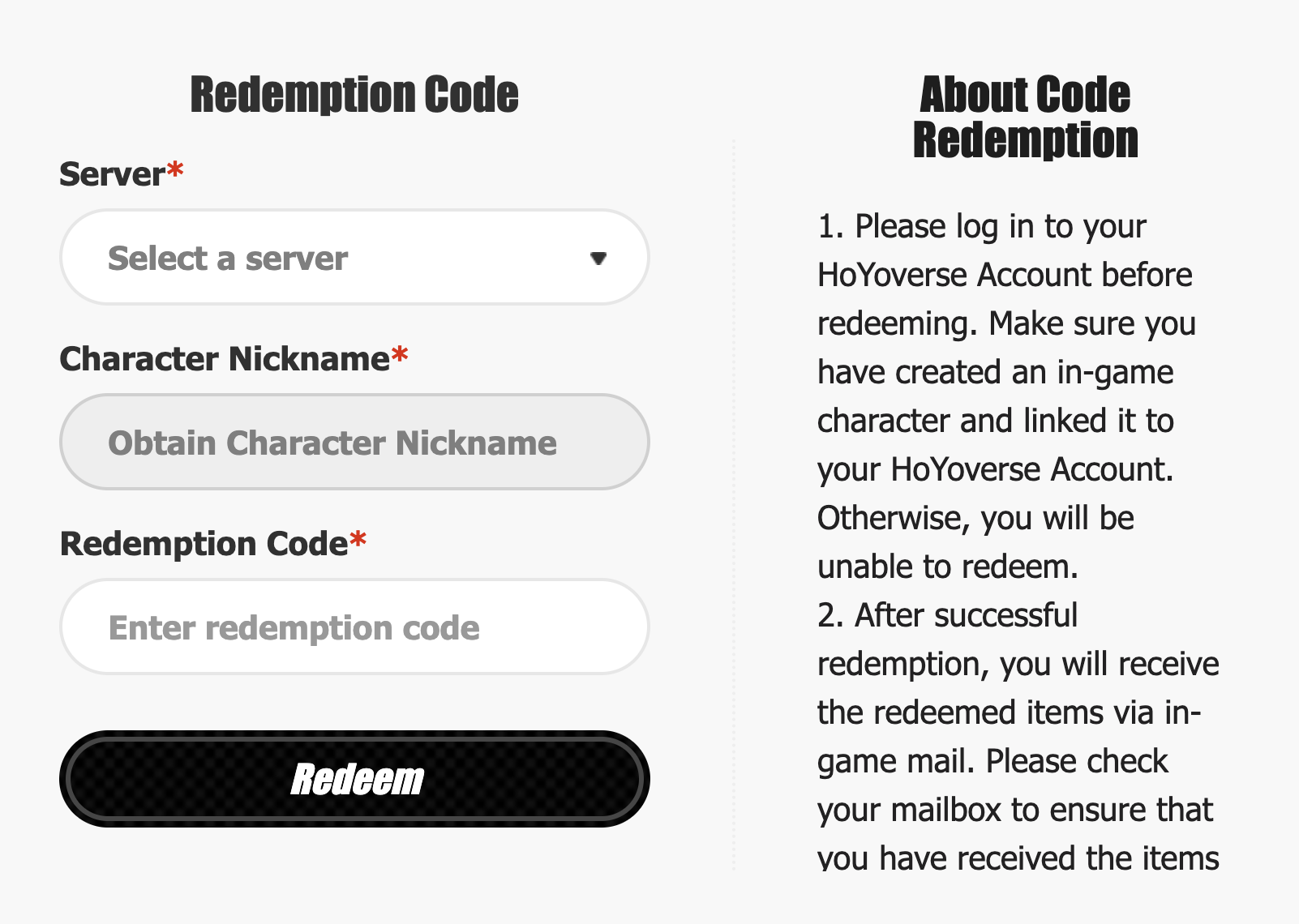The height and width of the screenshot is (924, 1299).
Task: Click the small triangle inside the server box
Action: [x=598, y=259]
